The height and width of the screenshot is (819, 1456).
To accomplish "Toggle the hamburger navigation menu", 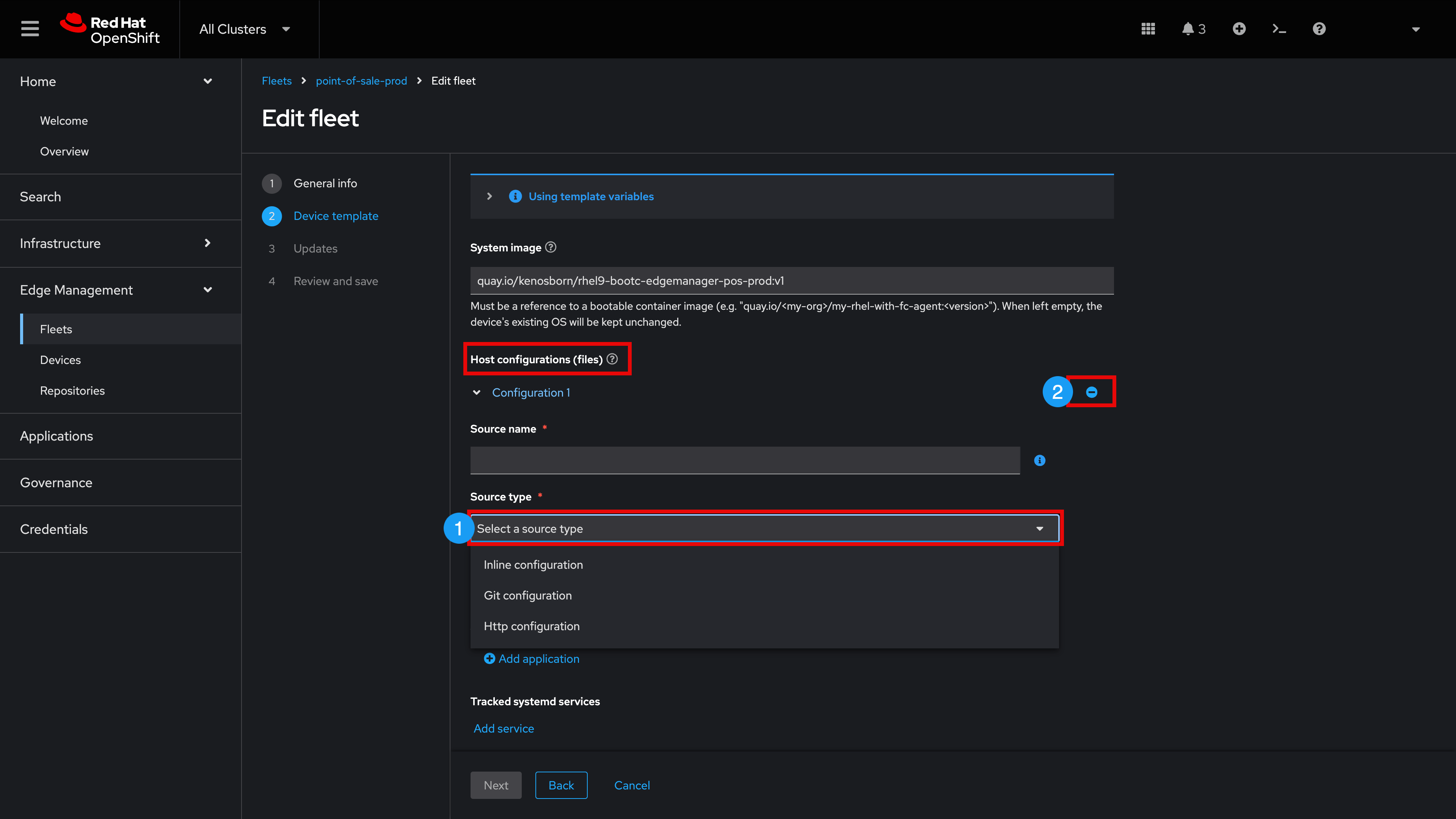I will pos(30,29).
